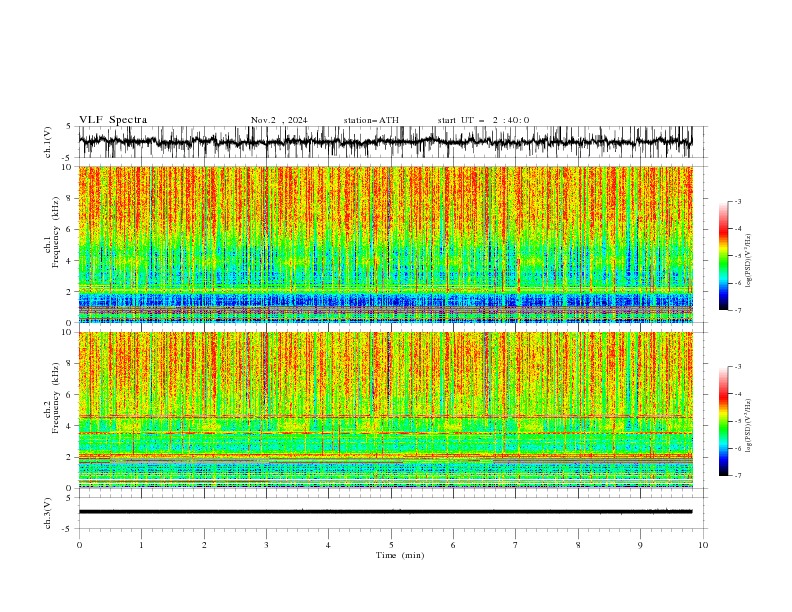Click the 'start UT = 2 :40: 0' label
Viewport: 792px width, 612px height.
[x=483, y=120]
